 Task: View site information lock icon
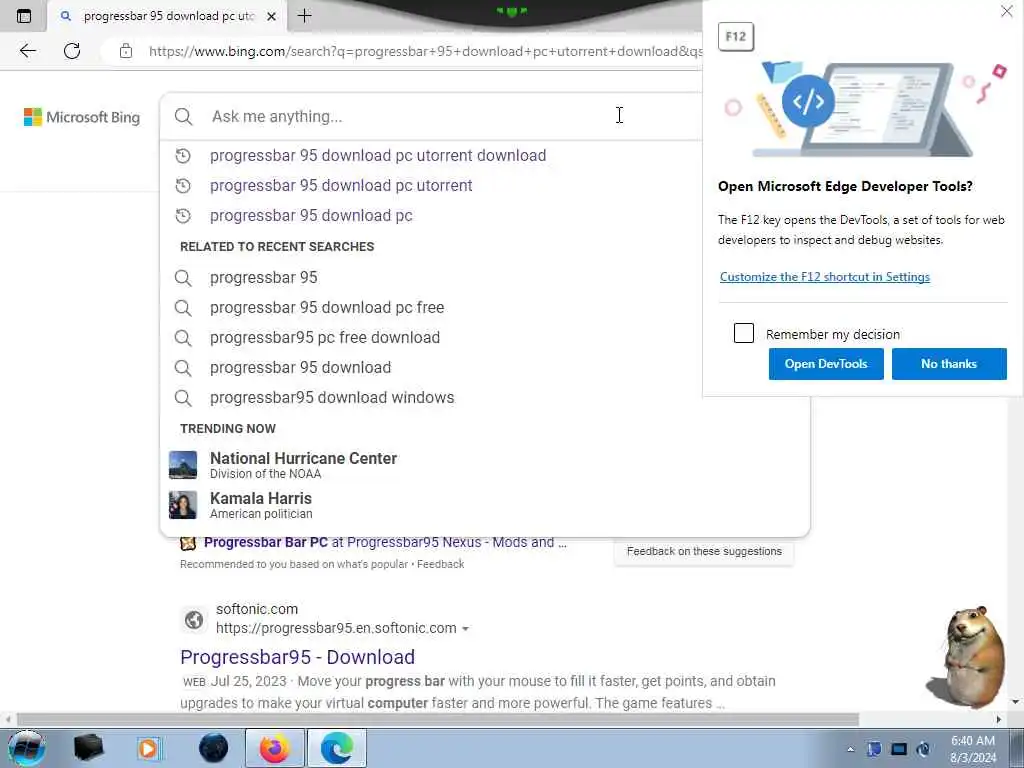click(x=126, y=51)
